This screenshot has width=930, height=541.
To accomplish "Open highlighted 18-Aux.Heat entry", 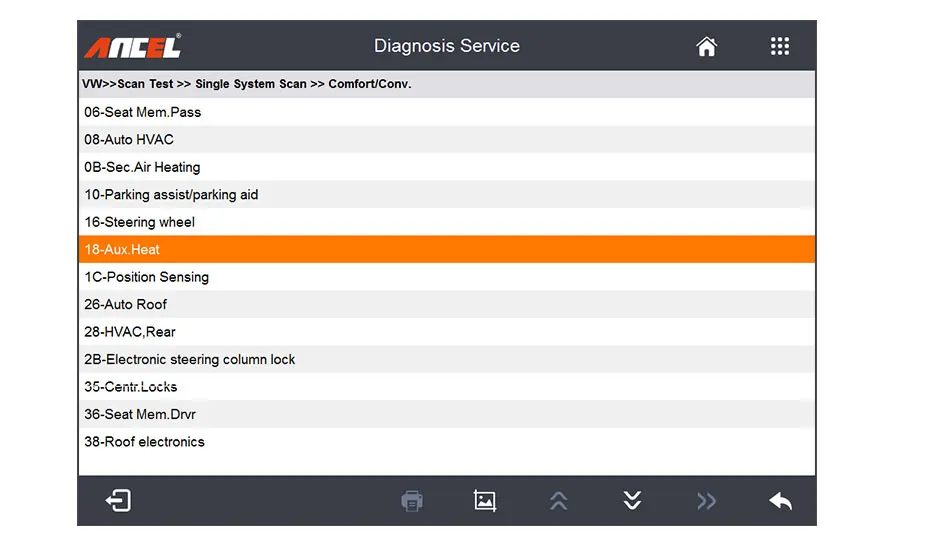I will click(122, 250).
